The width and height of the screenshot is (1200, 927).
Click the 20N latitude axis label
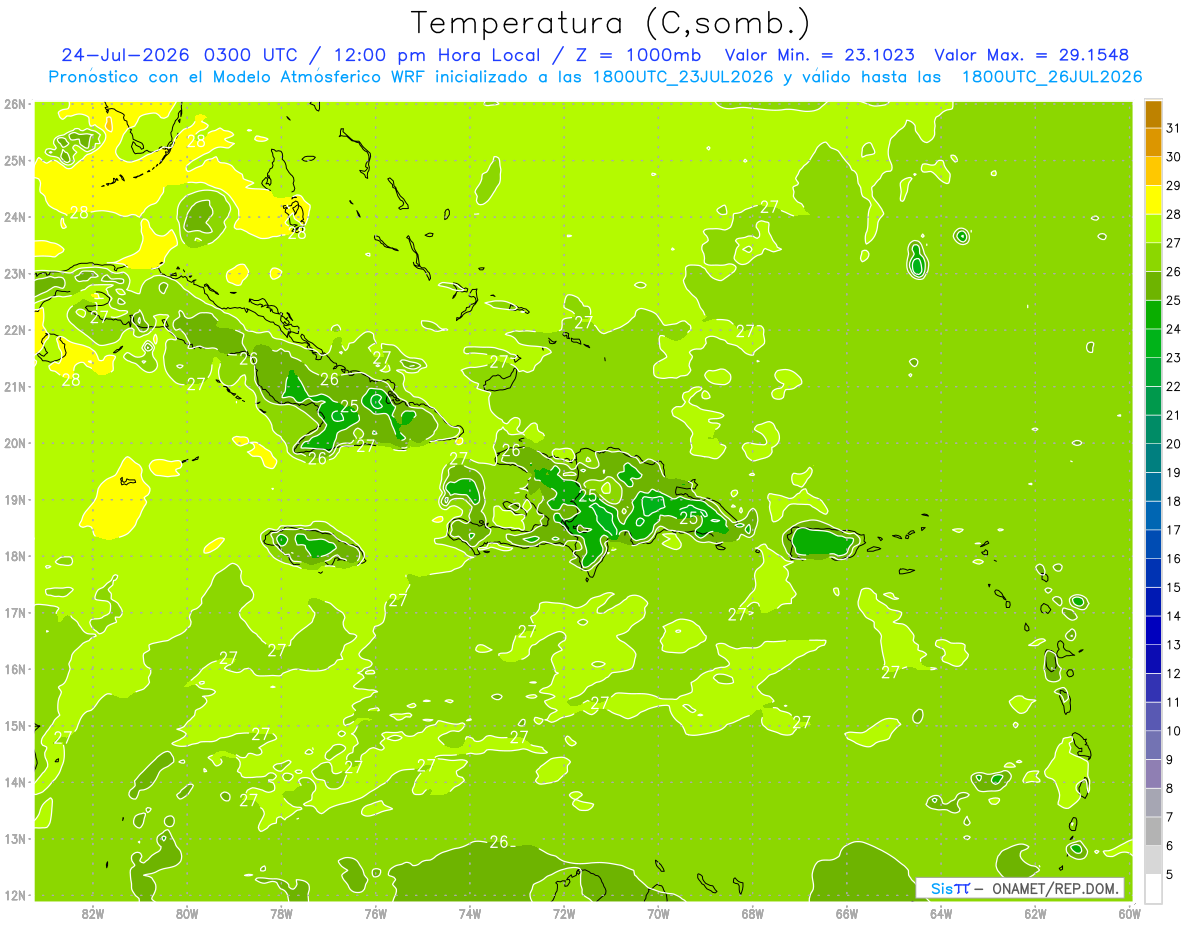(x=15, y=443)
